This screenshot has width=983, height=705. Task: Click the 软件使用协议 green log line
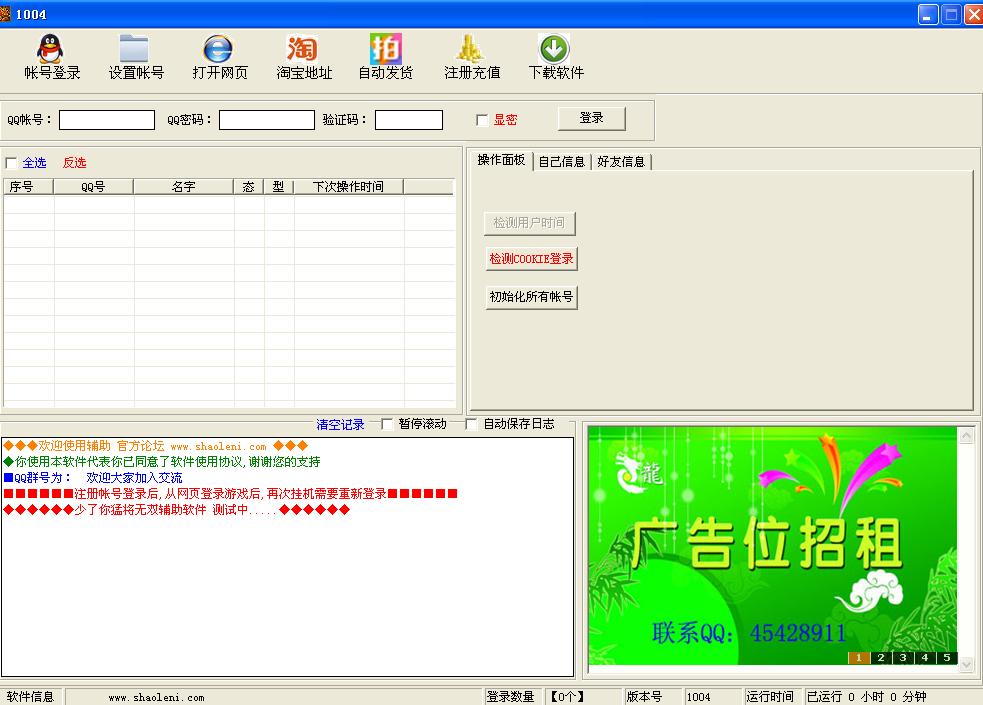point(162,462)
